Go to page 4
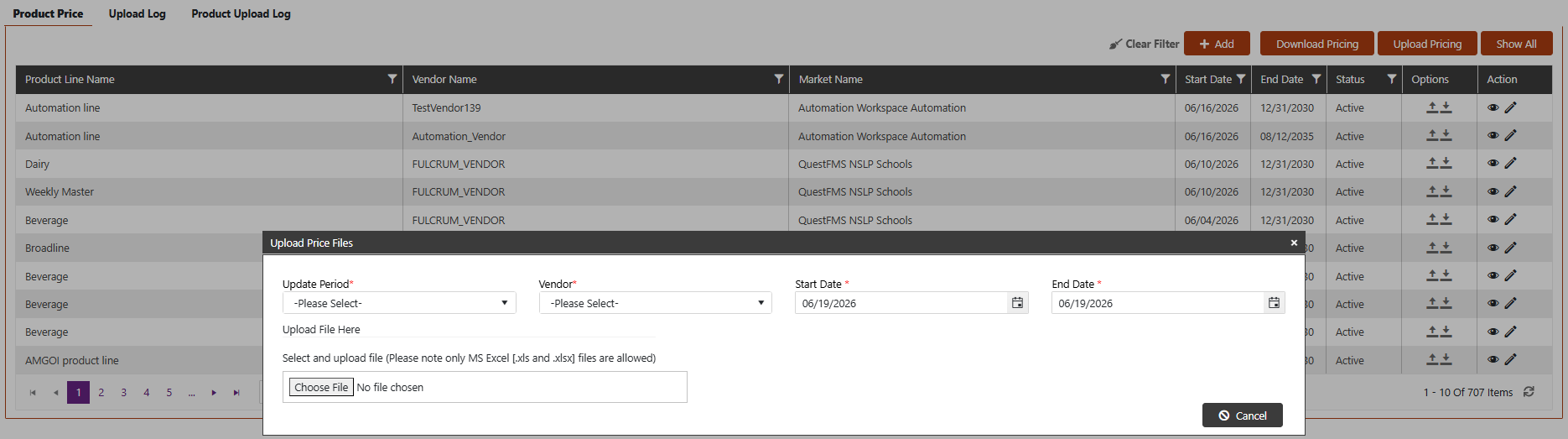 coord(146,393)
